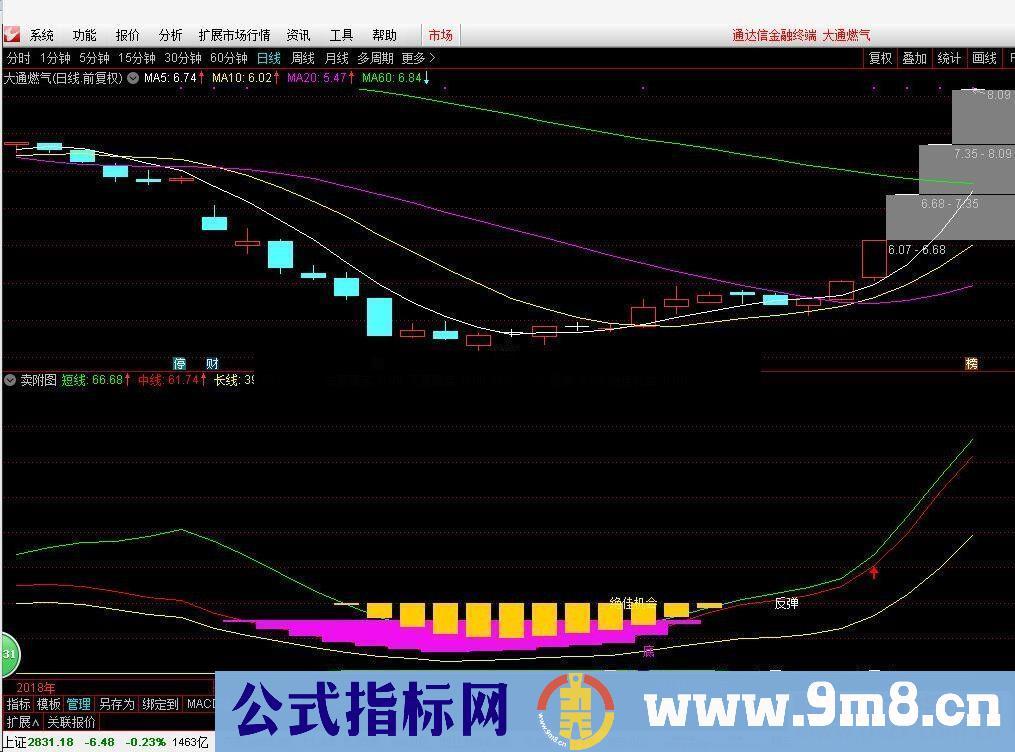Open the 工具 menu
Viewport: 1015px width, 752px height.
[340, 33]
